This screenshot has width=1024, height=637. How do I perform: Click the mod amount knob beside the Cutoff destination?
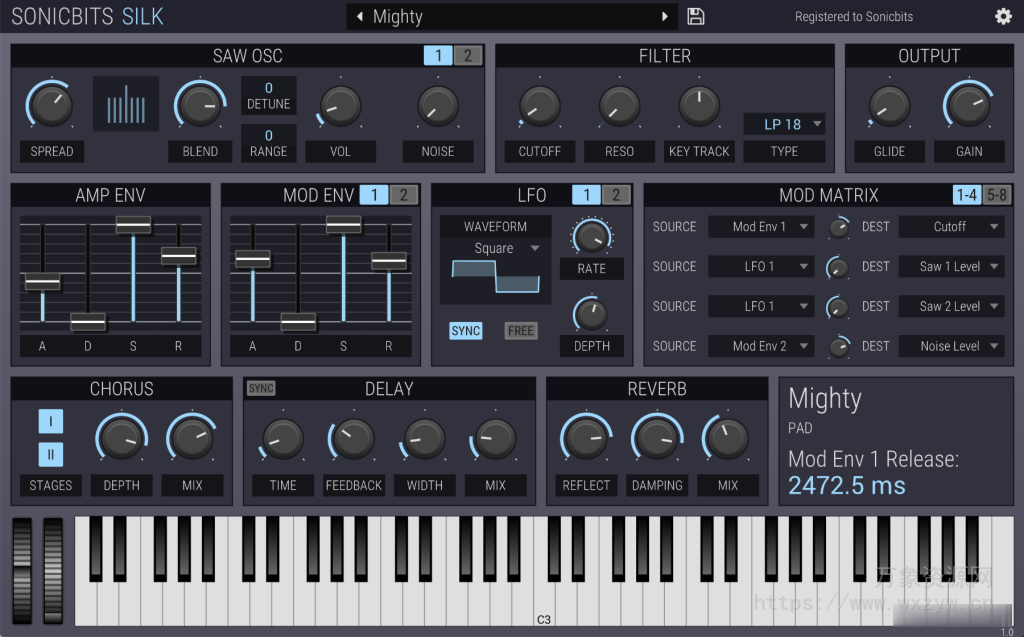click(840, 227)
